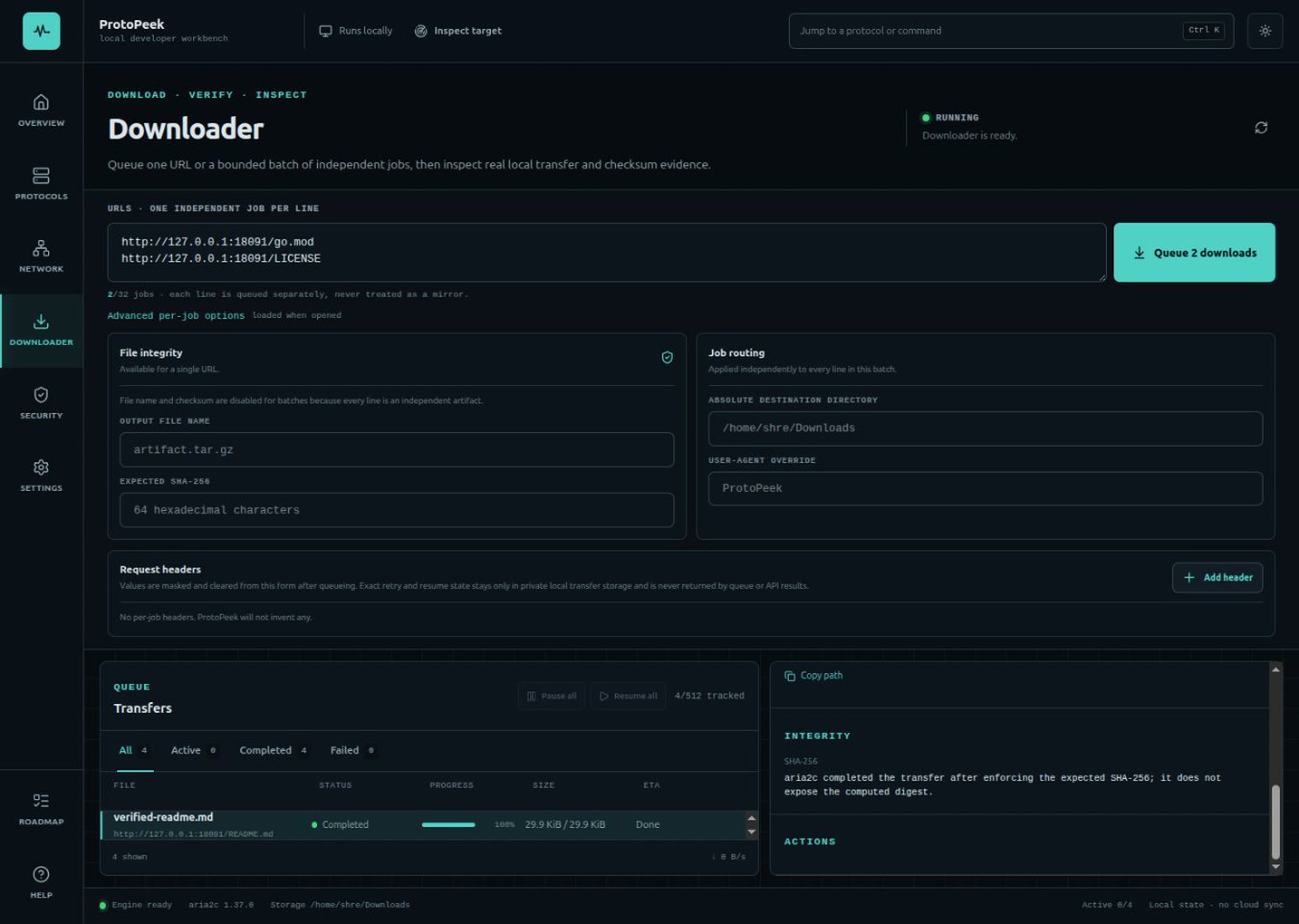
Task: Click the green Running status indicator
Action: point(926,118)
